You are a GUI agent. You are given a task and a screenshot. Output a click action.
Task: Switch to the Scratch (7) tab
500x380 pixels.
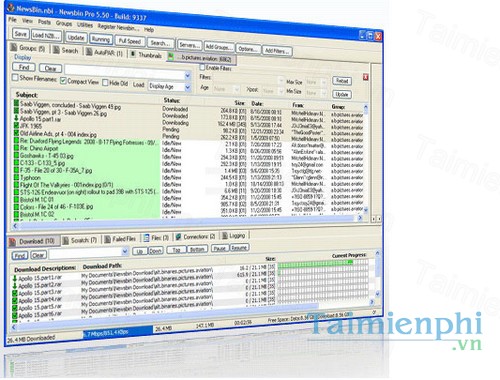[80, 240]
